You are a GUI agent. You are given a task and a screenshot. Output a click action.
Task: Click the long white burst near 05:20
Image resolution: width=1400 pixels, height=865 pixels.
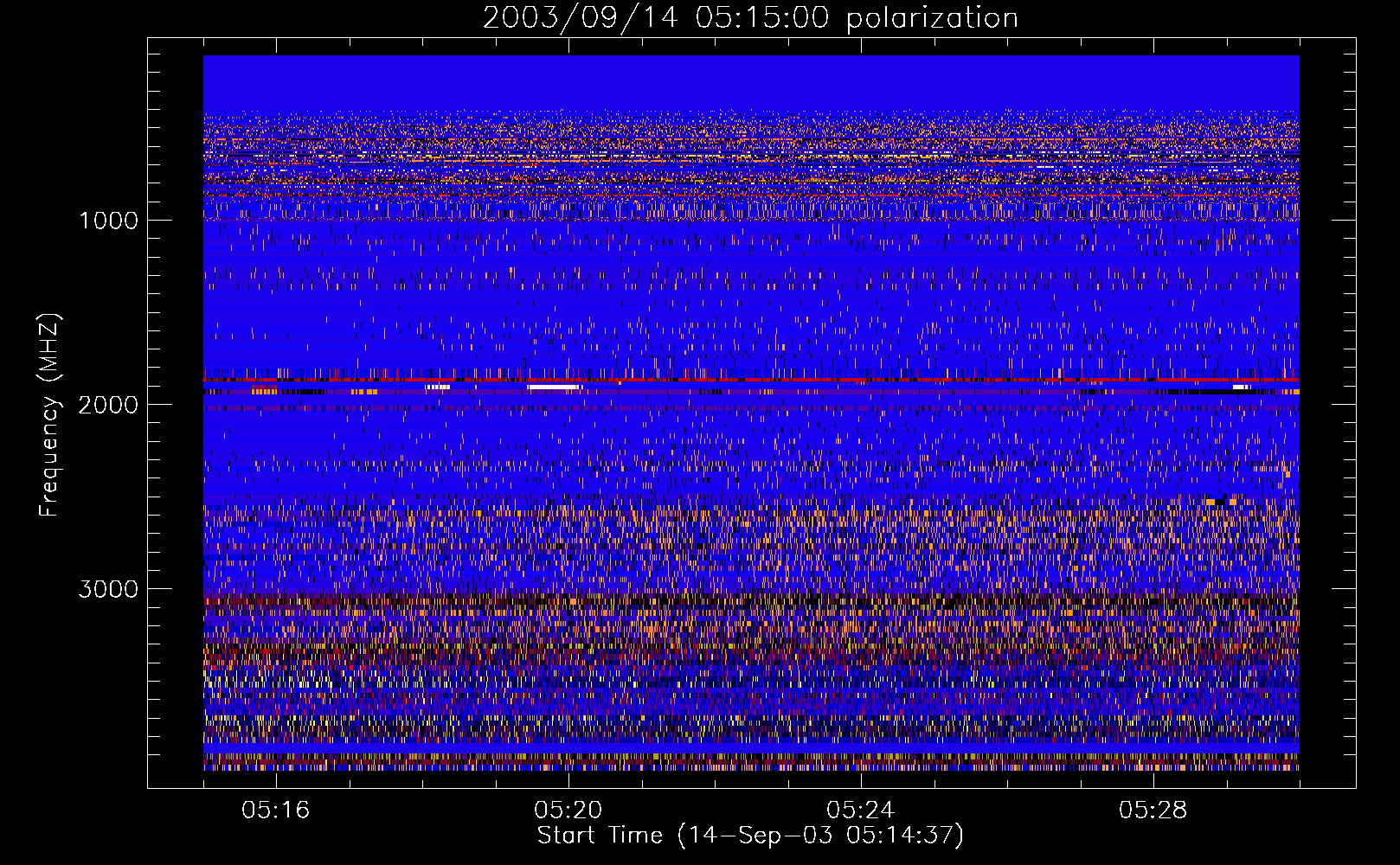[554, 387]
